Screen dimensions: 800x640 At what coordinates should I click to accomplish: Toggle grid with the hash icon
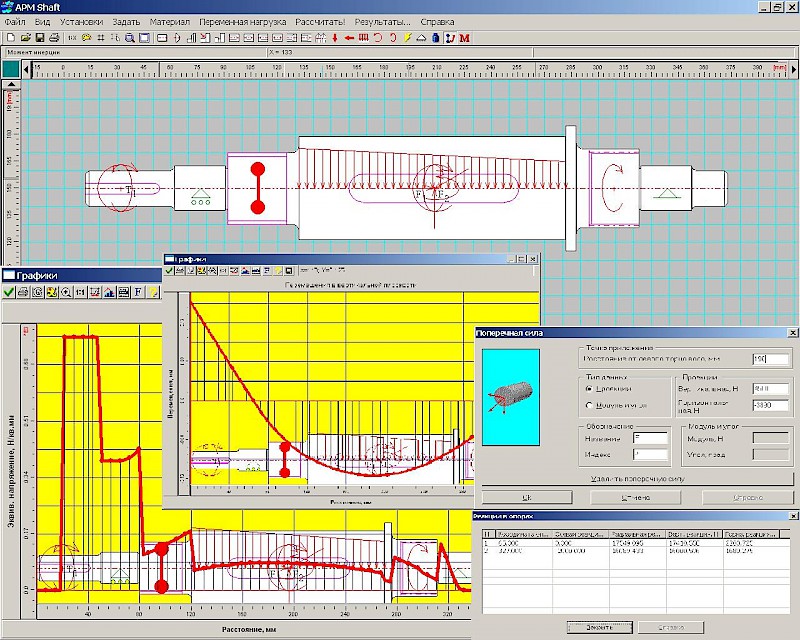pyautogui.click(x=101, y=38)
